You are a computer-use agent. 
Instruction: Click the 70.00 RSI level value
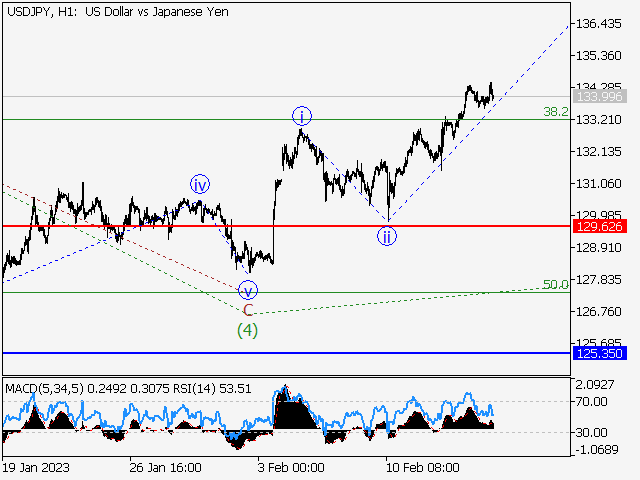coord(591,402)
